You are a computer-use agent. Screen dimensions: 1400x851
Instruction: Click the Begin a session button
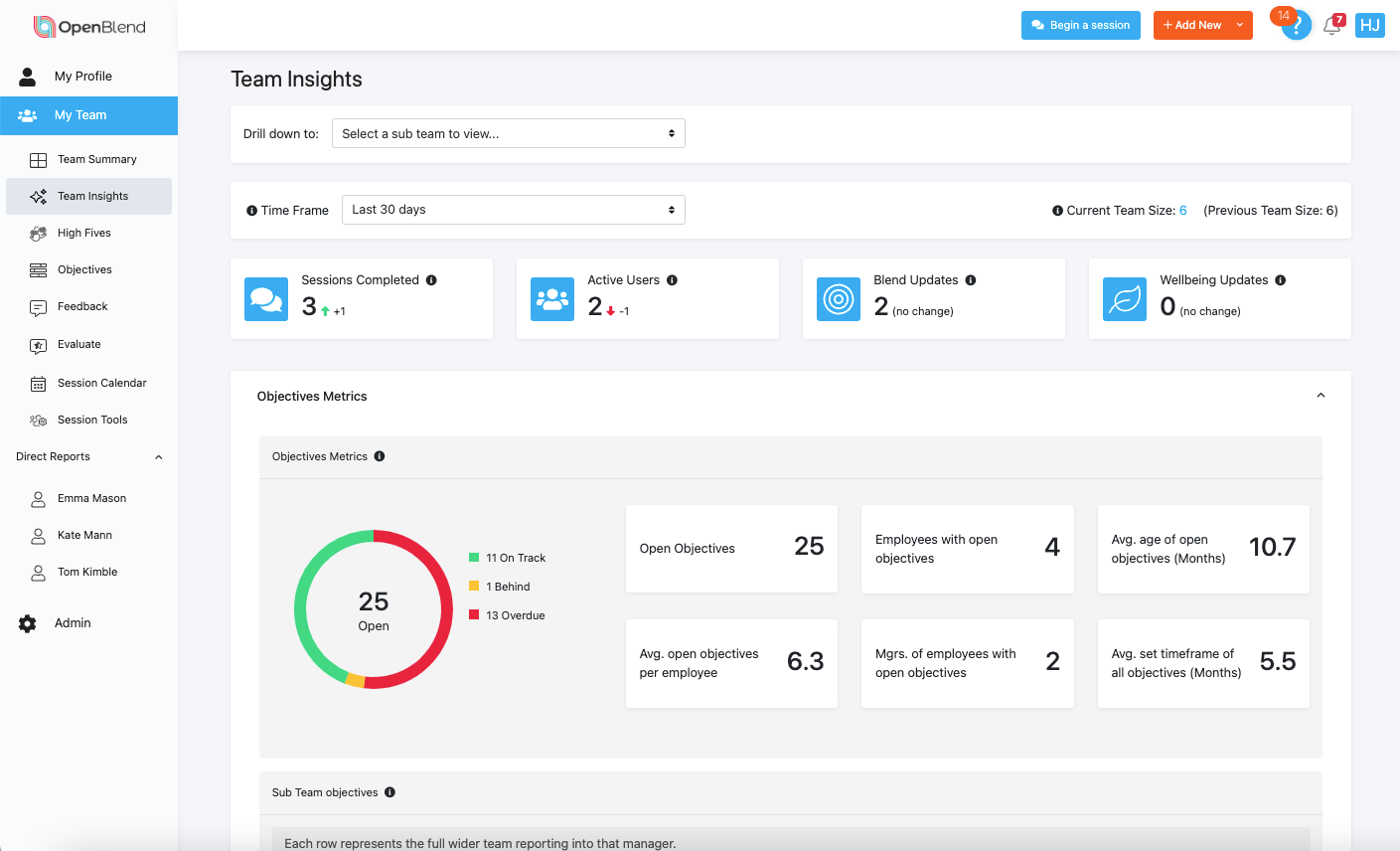pos(1081,26)
